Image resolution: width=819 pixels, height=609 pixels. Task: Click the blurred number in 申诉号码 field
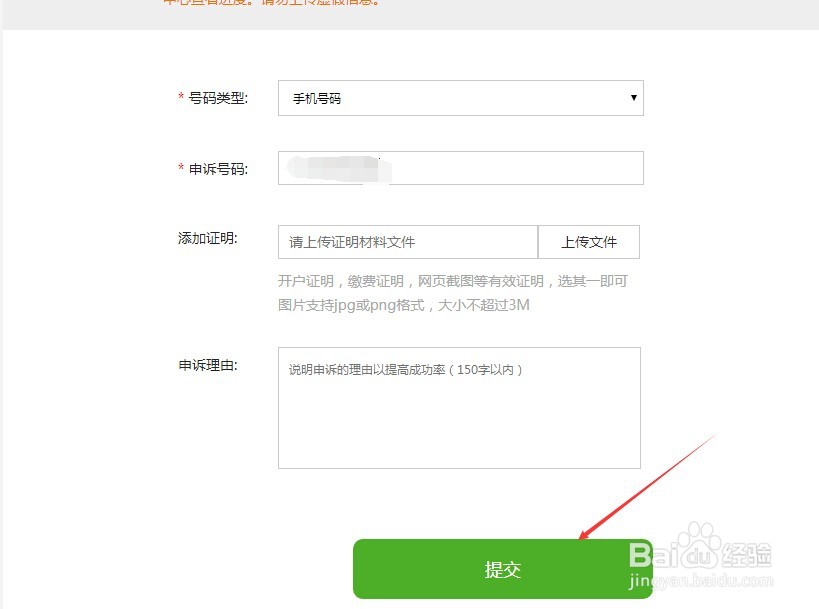click(340, 169)
